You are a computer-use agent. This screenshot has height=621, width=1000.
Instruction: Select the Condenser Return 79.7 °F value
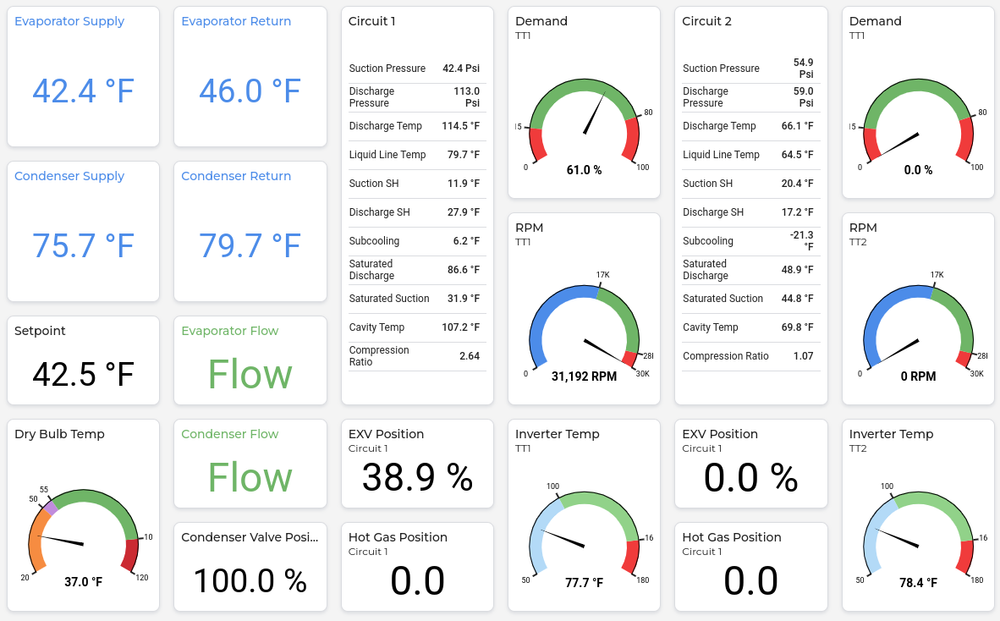[x=250, y=245]
